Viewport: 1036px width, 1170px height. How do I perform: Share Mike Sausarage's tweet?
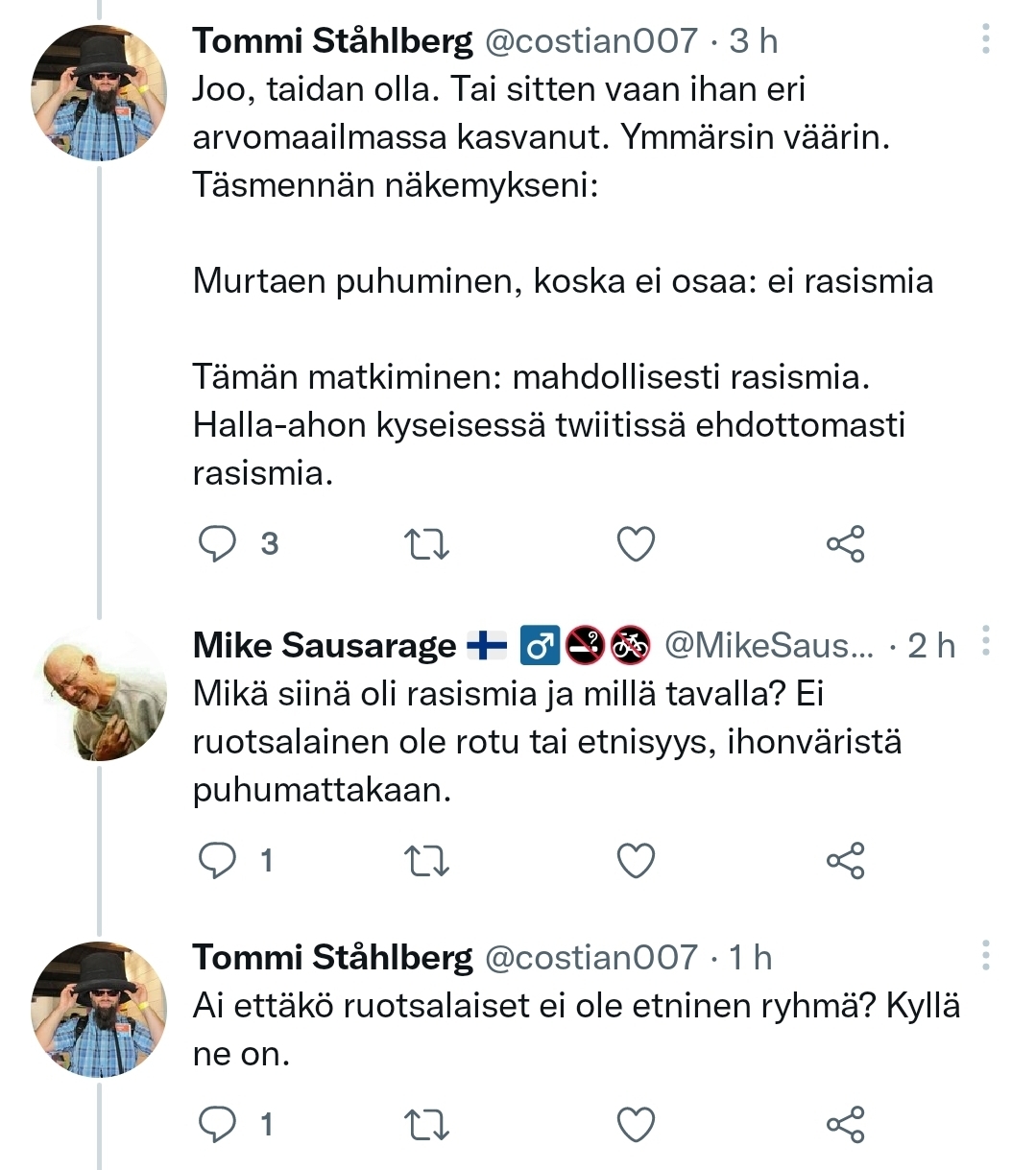click(844, 862)
